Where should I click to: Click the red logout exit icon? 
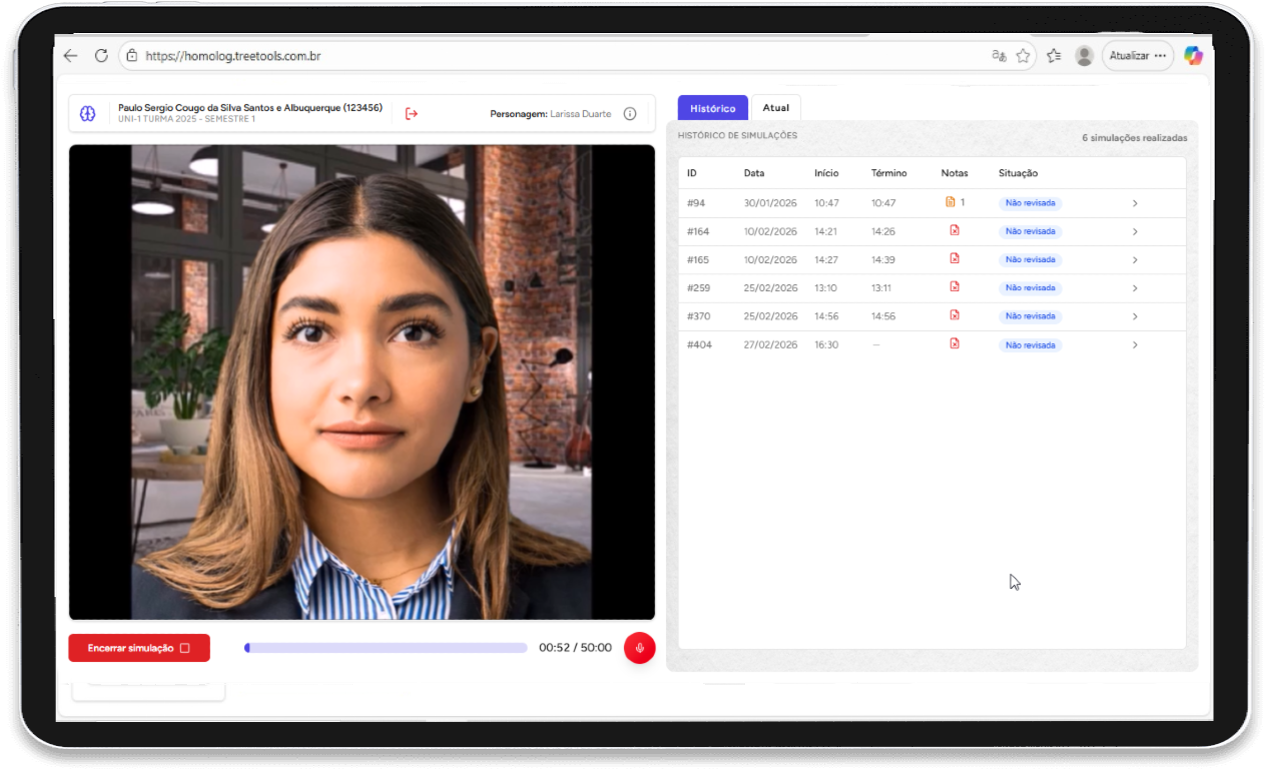tap(411, 114)
